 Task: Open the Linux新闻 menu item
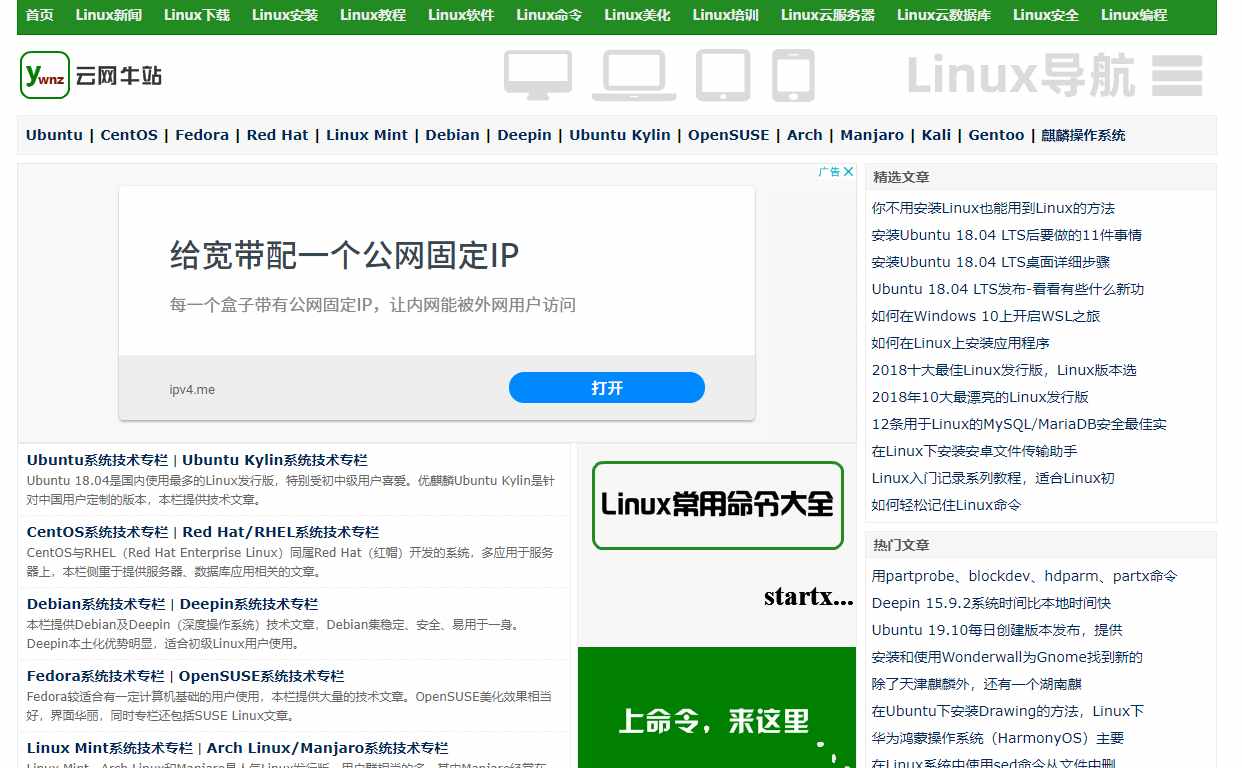(x=109, y=15)
